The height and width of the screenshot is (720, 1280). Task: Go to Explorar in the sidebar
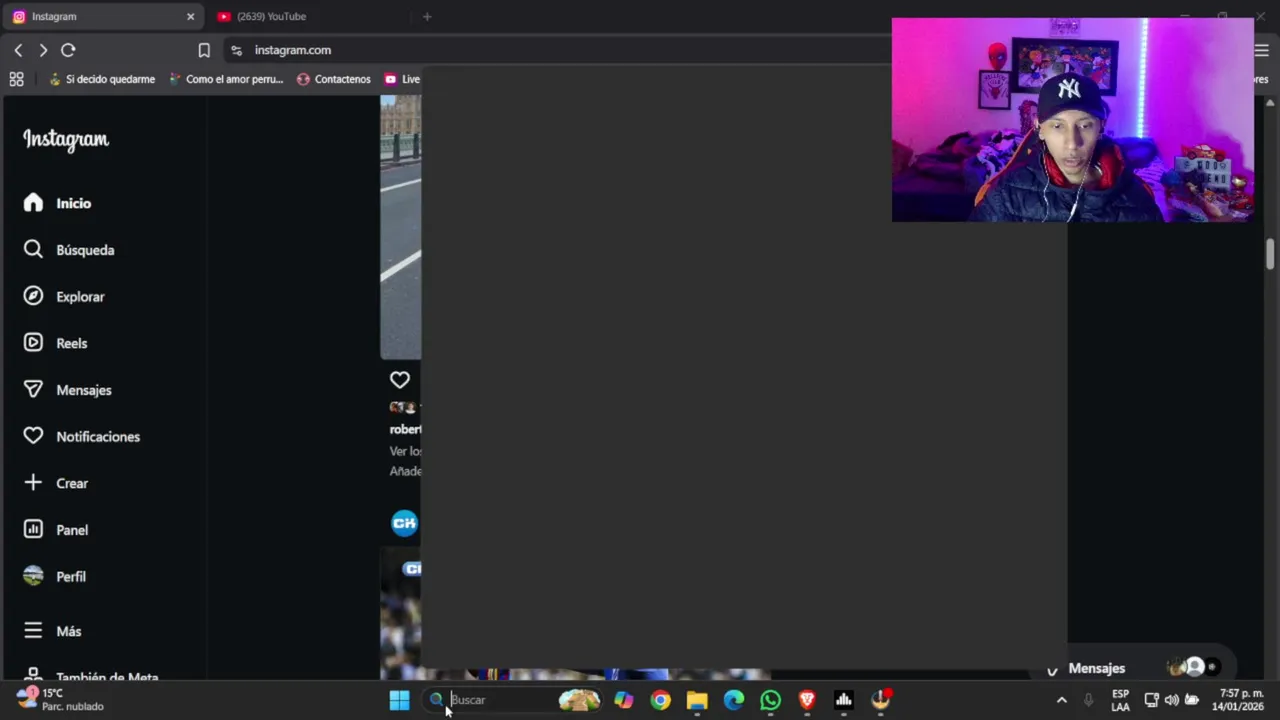click(64, 296)
